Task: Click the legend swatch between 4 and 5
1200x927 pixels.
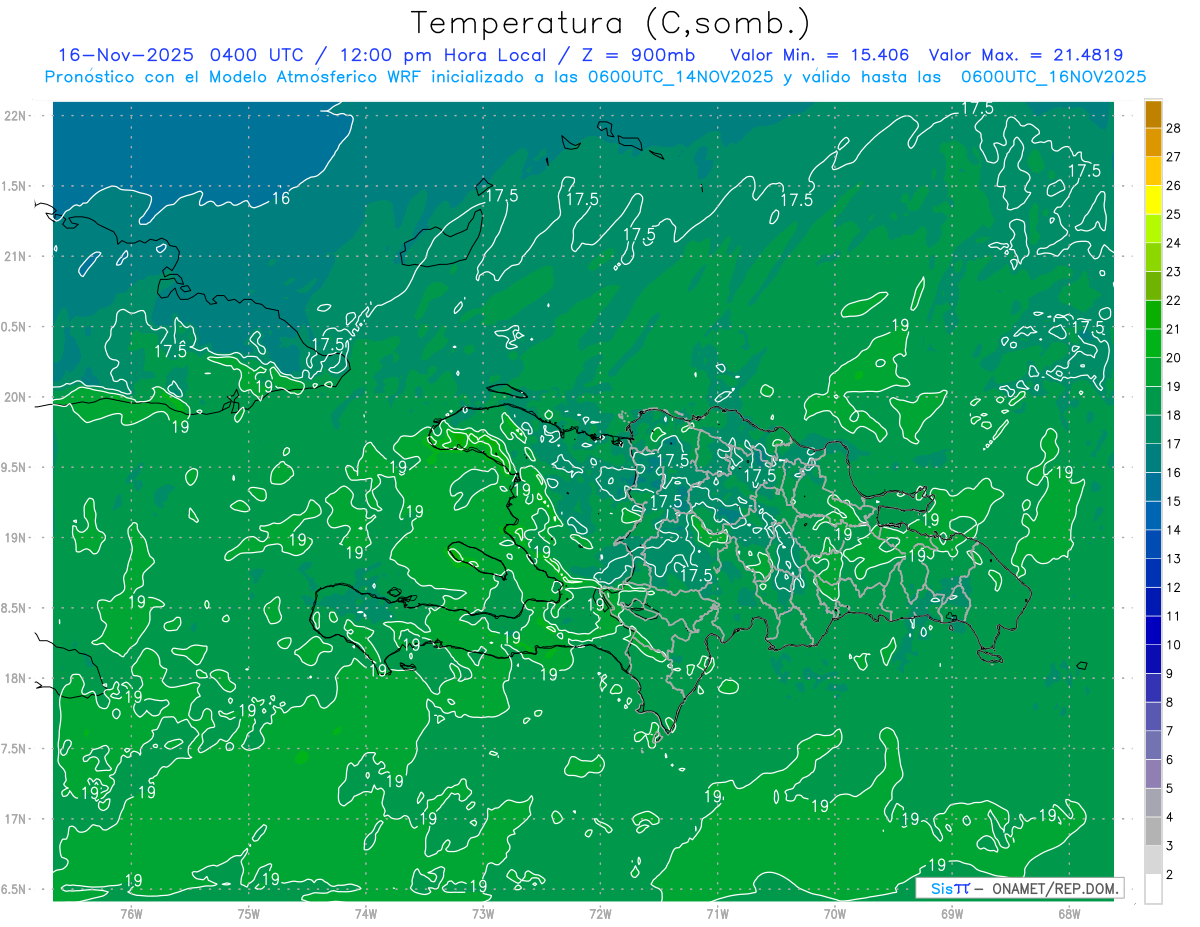Action: (x=1153, y=802)
